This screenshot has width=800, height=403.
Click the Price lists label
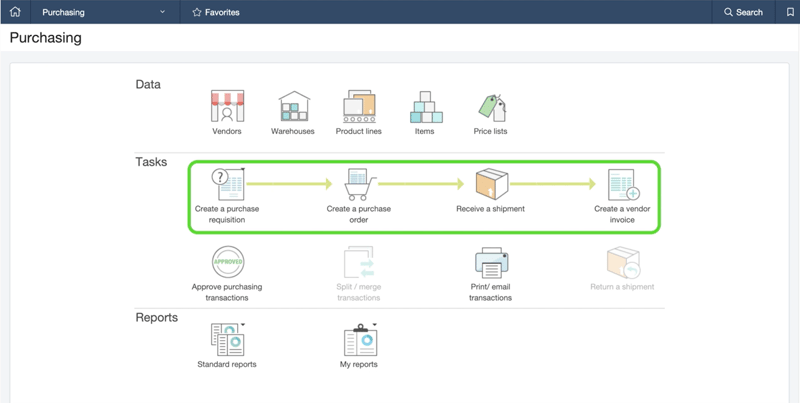pyautogui.click(x=490, y=131)
